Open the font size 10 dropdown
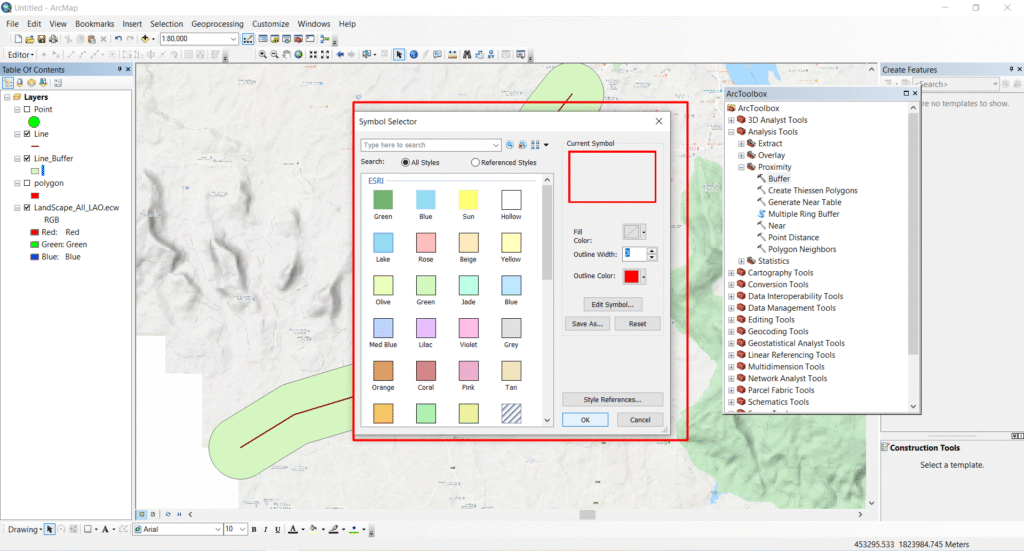The height and width of the screenshot is (551, 1024). point(242,529)
